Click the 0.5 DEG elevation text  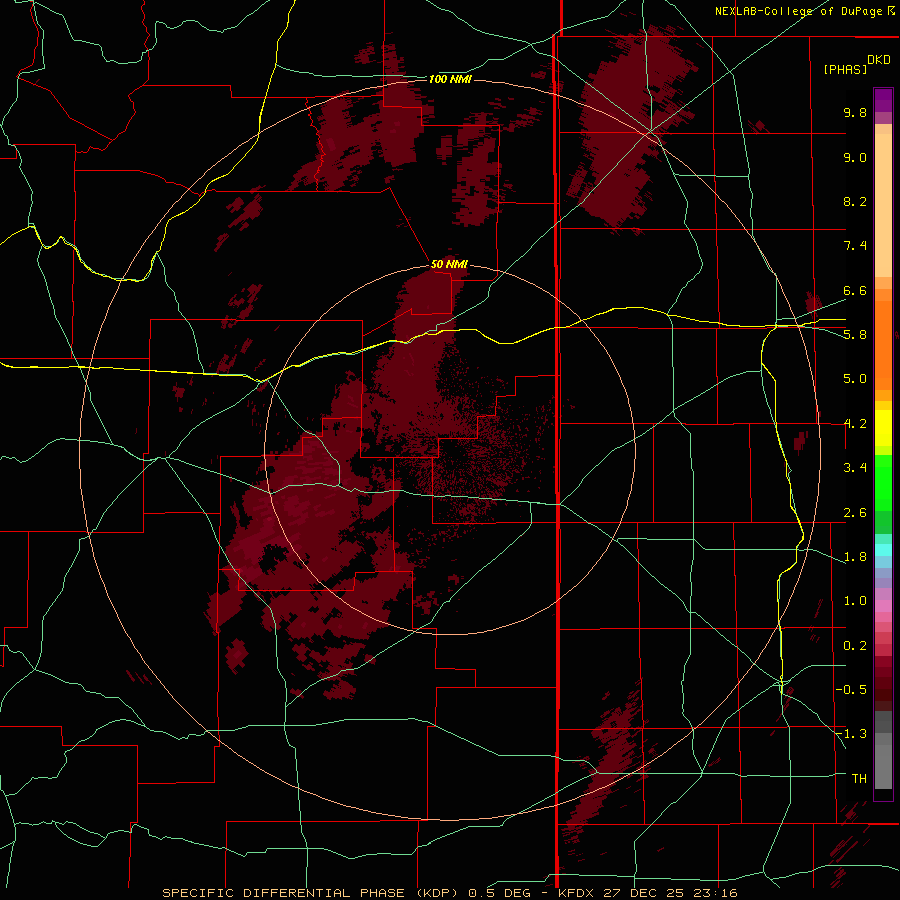tap(499, 893)
